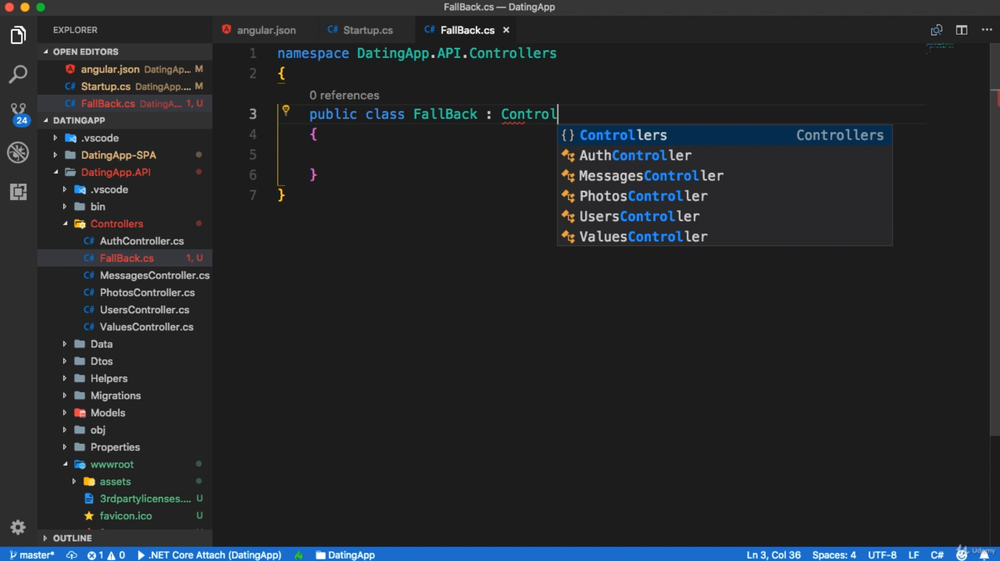This screenshot has width=1000, height=561.
Task: Choose UsersController autocomplete suggestion
Action: (724, 217)
